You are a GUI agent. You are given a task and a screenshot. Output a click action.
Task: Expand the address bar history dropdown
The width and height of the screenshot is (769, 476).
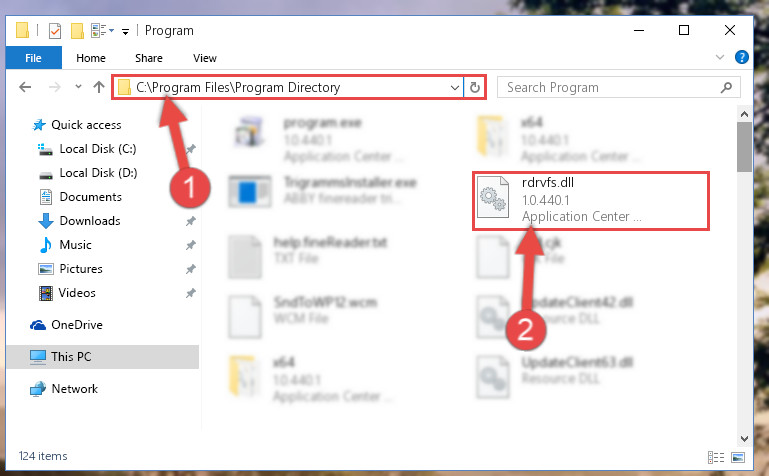coord(455,88)
